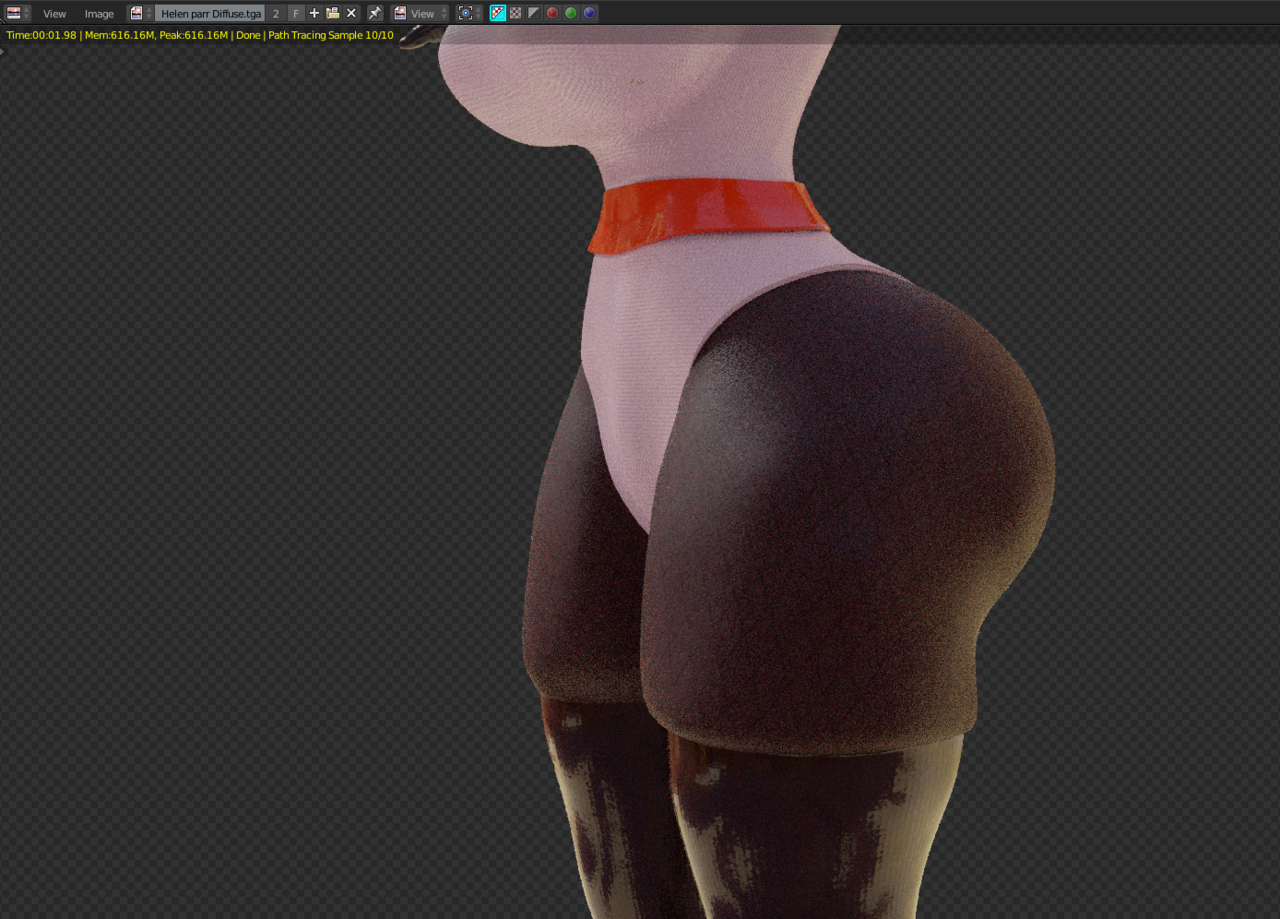Show green channel only
1280x919 pixels.
point(571,13)
